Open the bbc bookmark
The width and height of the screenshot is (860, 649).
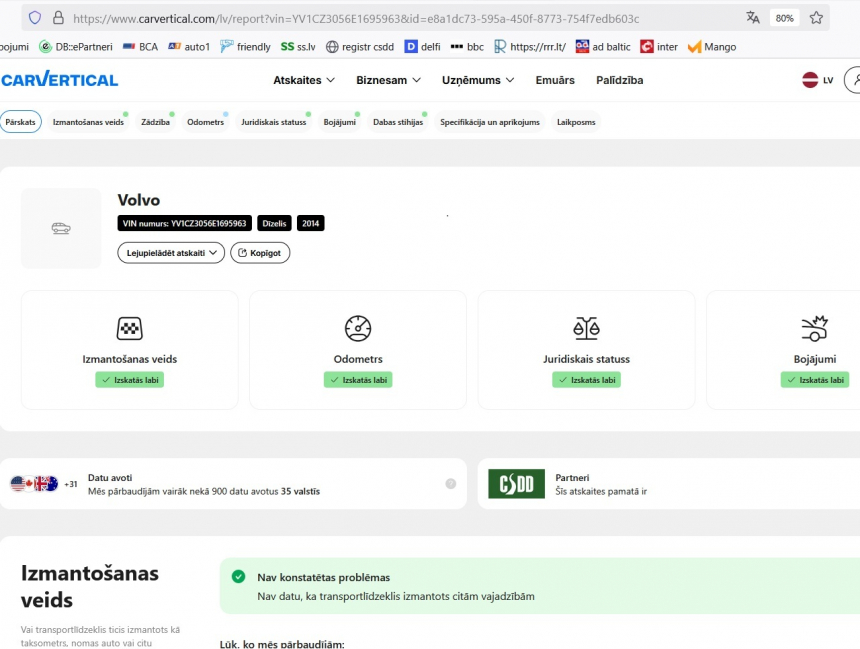(467, 47)
